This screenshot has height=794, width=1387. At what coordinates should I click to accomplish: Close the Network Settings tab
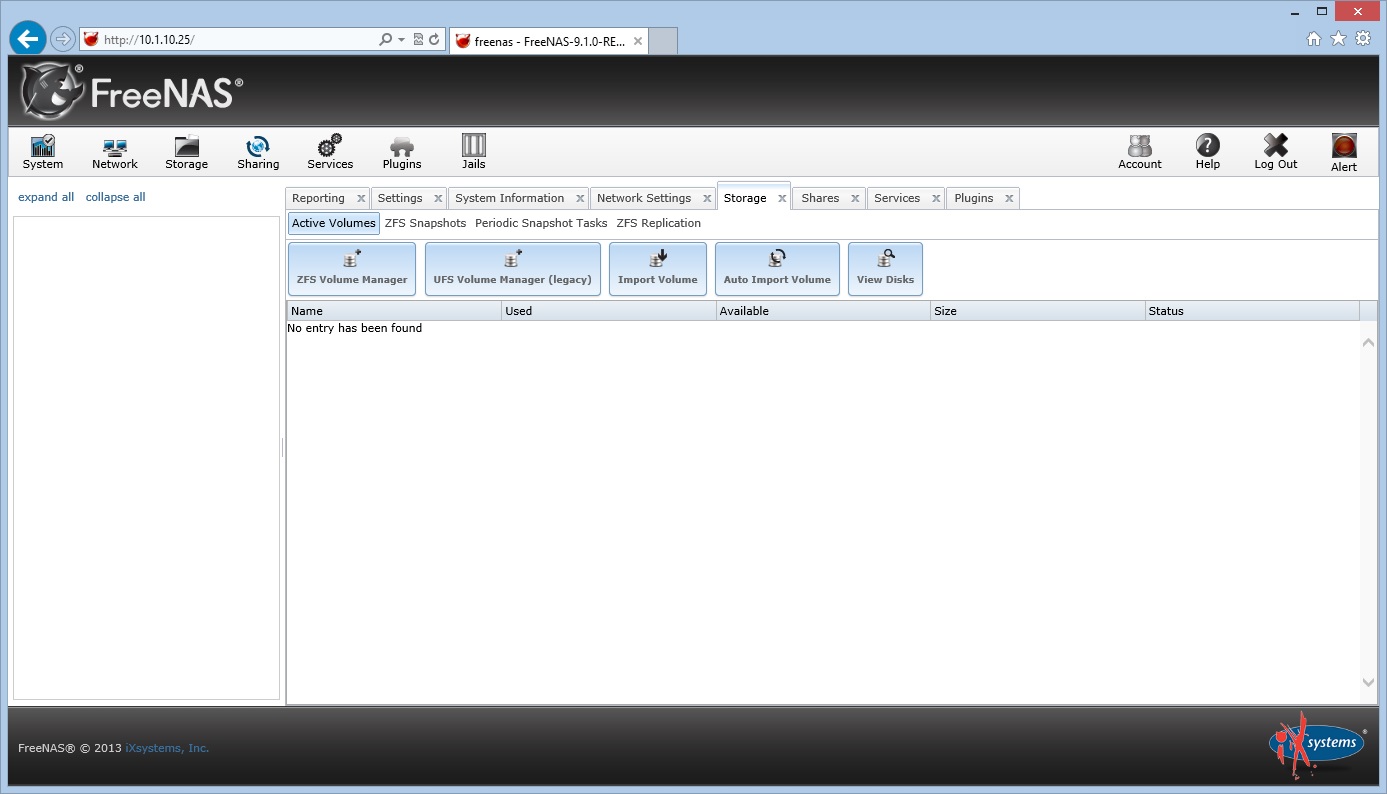(707, 199)
